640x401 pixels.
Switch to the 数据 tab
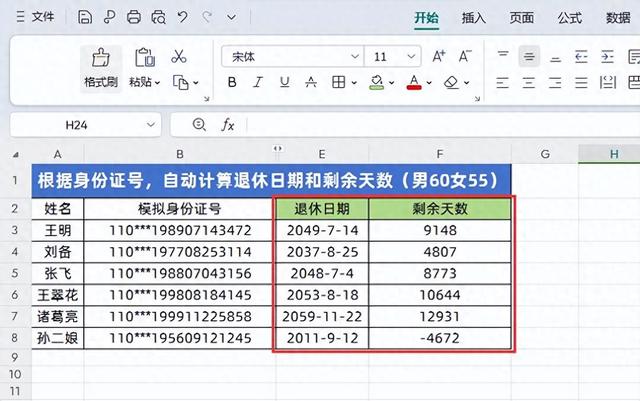point(618,18)
